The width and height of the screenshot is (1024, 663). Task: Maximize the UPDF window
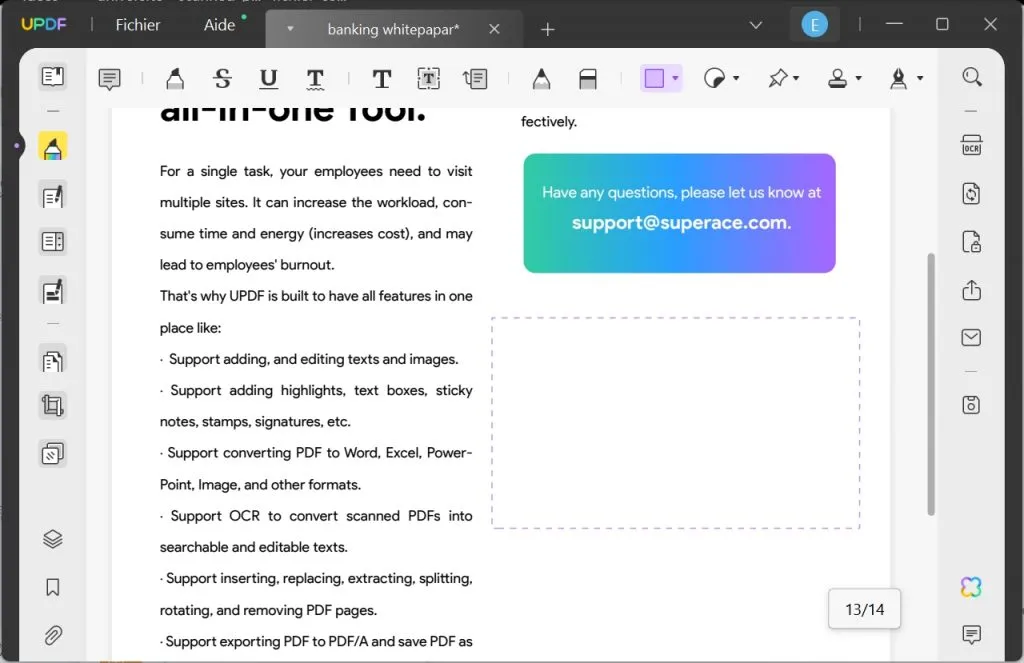coord(942,24)
